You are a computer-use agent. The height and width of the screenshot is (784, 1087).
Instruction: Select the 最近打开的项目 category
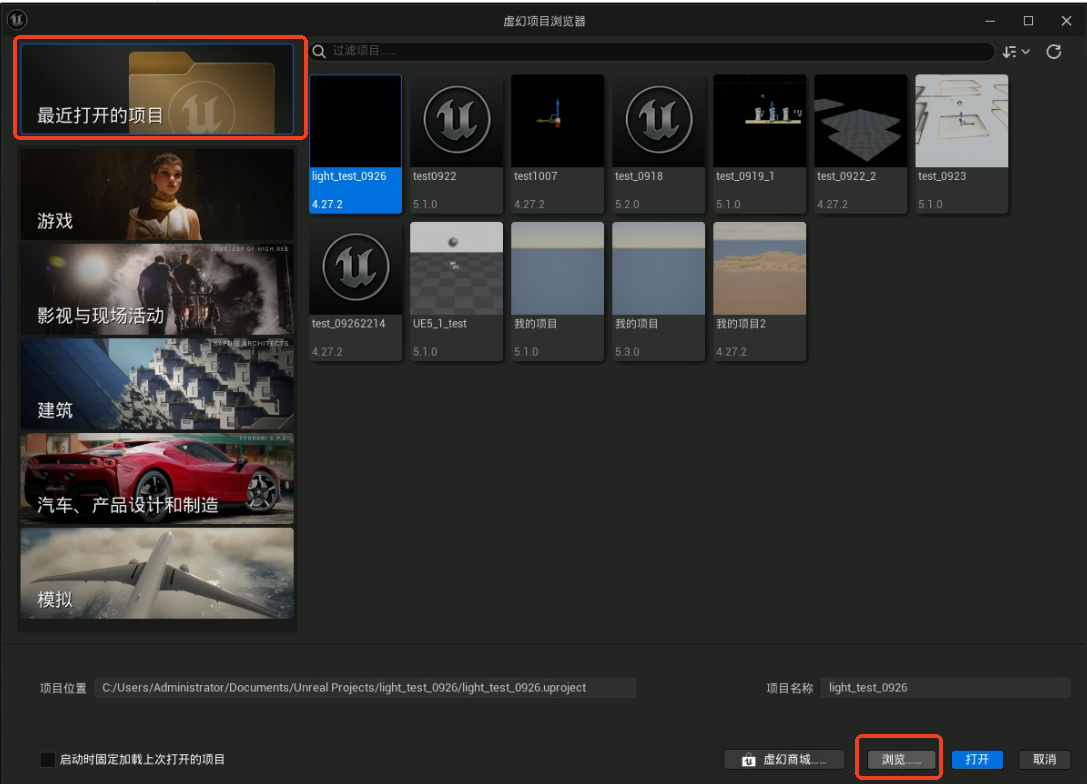(x=157, y=89)
